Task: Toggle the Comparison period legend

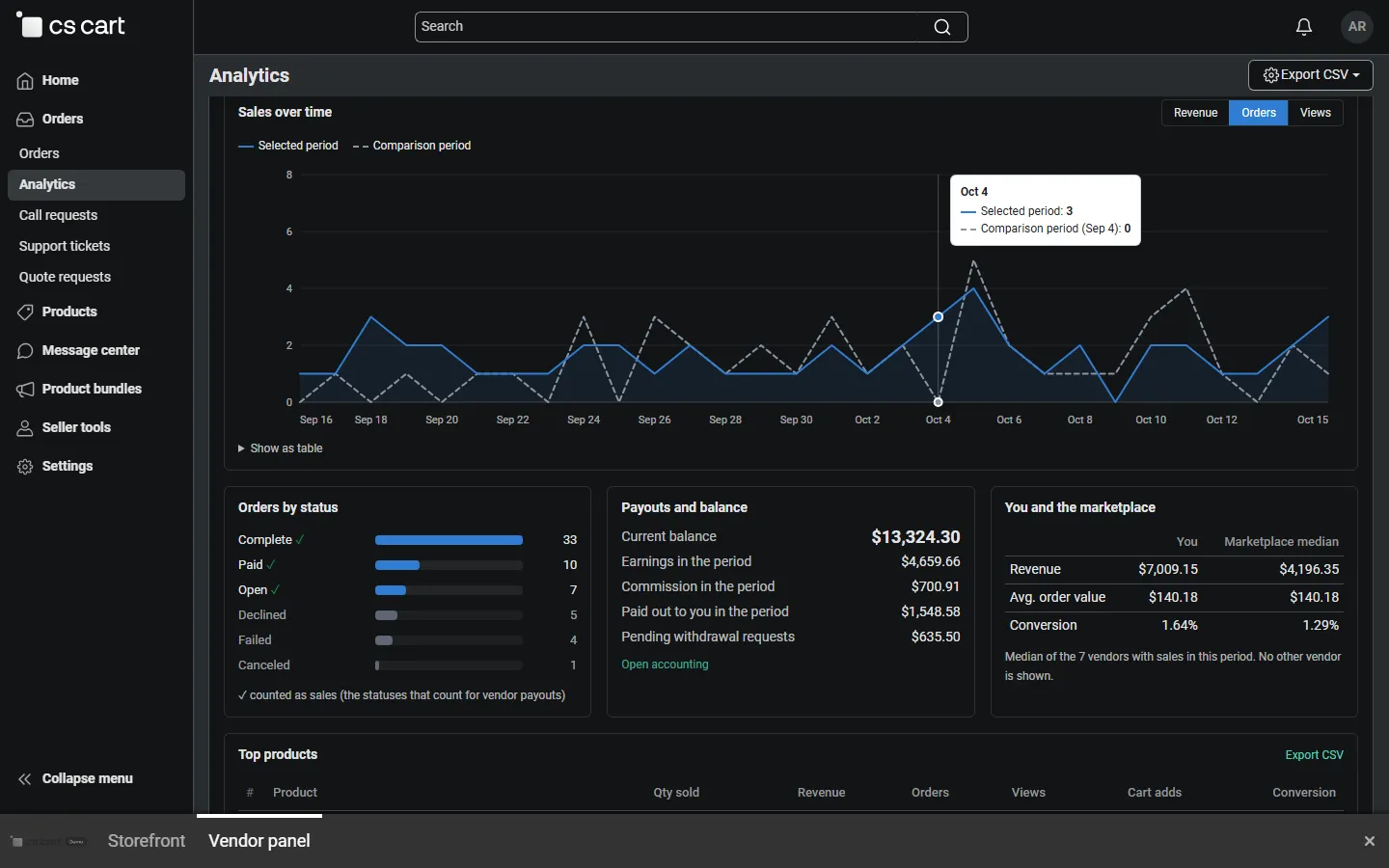Action: pyautogui.click(x=412, y=146)
